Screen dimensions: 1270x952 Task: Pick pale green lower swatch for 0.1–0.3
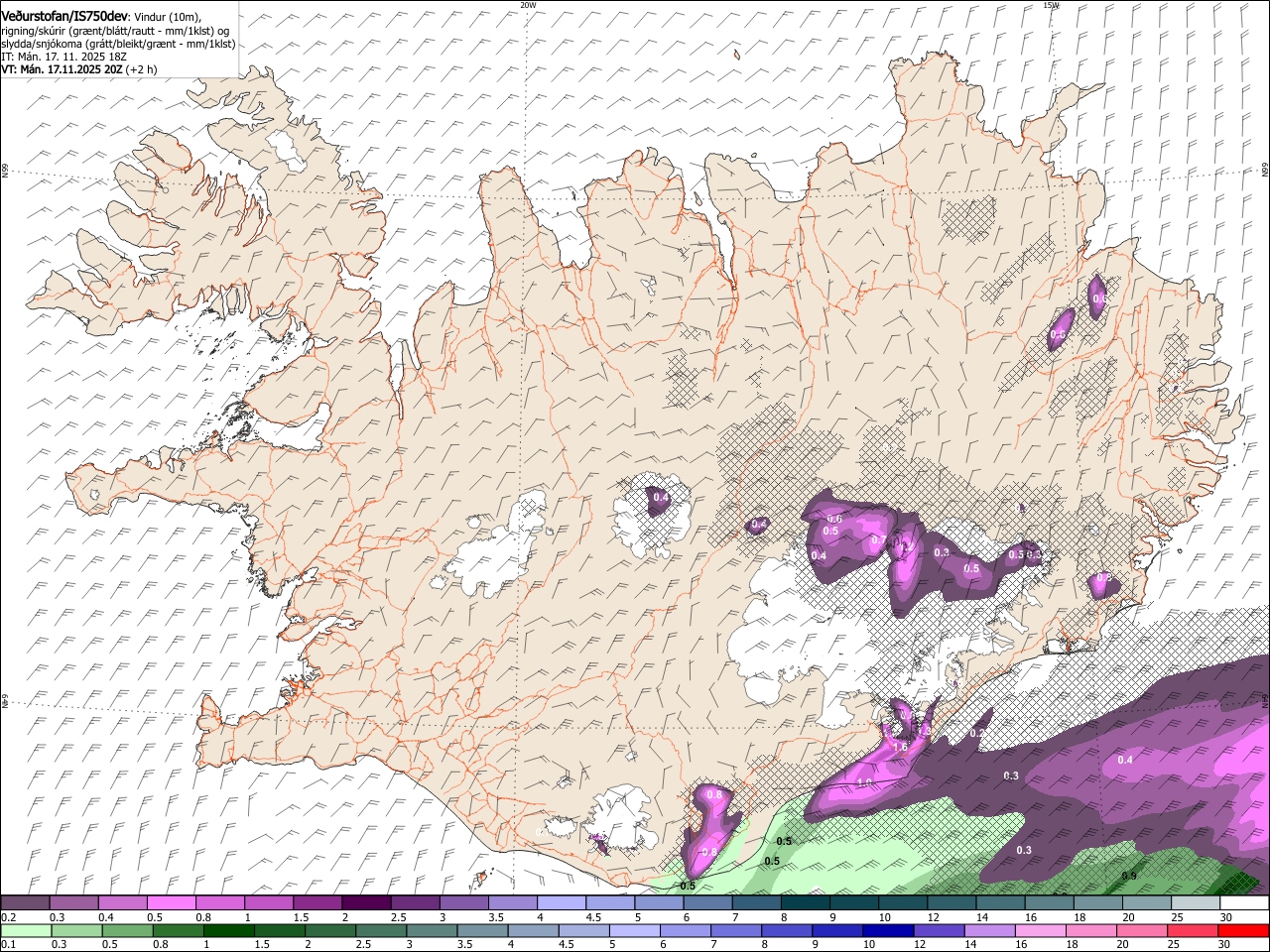26,931
